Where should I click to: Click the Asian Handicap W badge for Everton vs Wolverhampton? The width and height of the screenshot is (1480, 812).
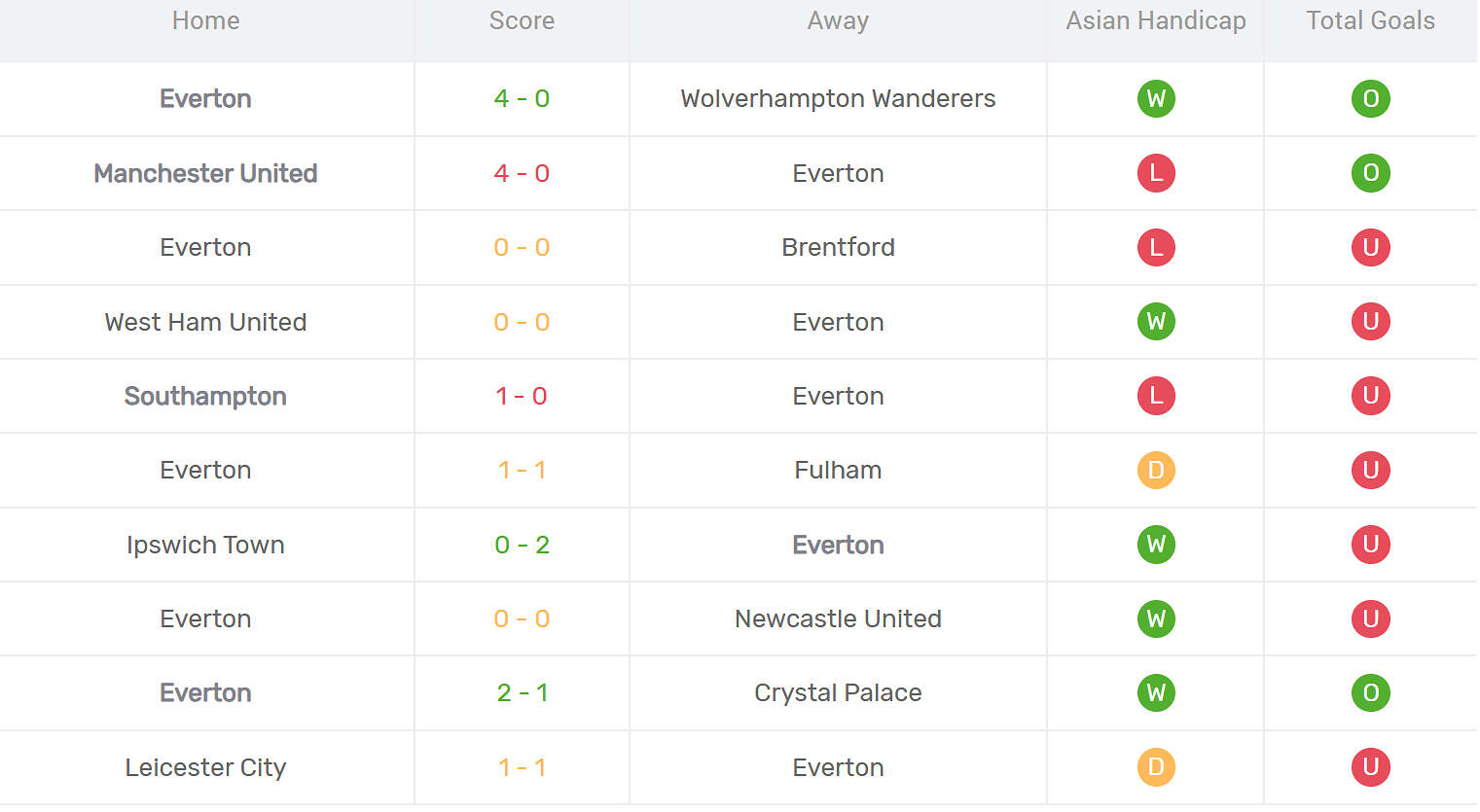1156,98
